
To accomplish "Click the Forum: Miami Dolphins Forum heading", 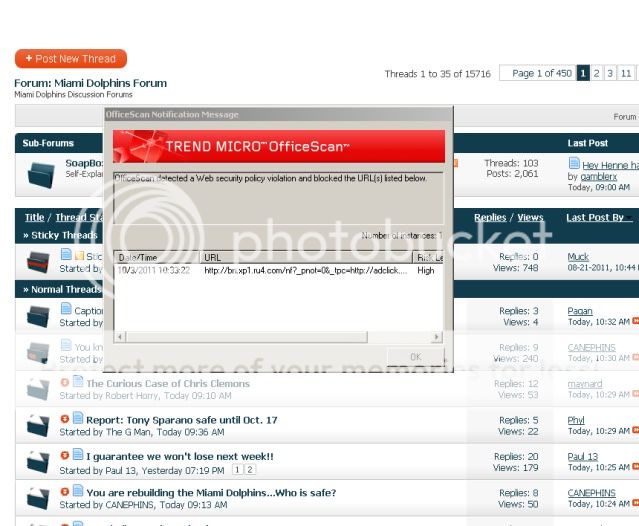I will point(90,83).
